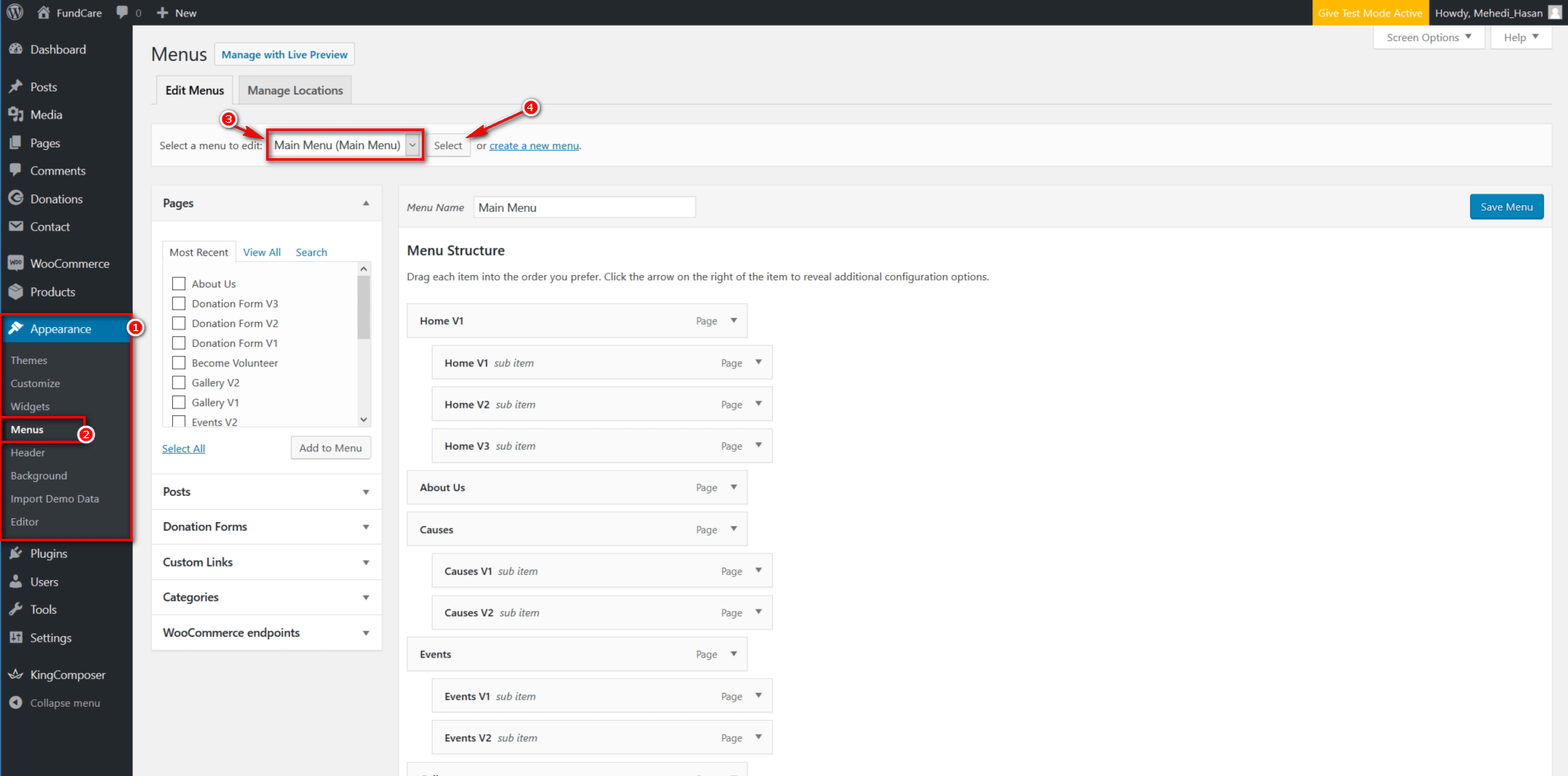Open the menu selection dropdown
The height and width of the screenshot is (776, 1568).
(344, 145)
